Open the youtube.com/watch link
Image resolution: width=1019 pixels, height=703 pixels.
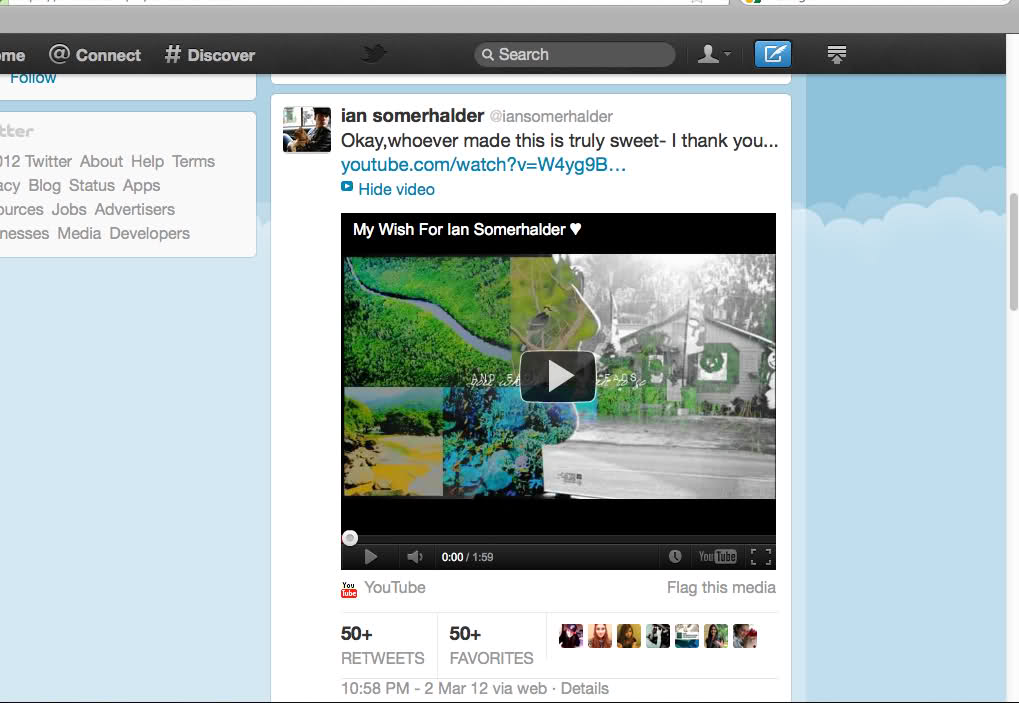coord(483,165)
